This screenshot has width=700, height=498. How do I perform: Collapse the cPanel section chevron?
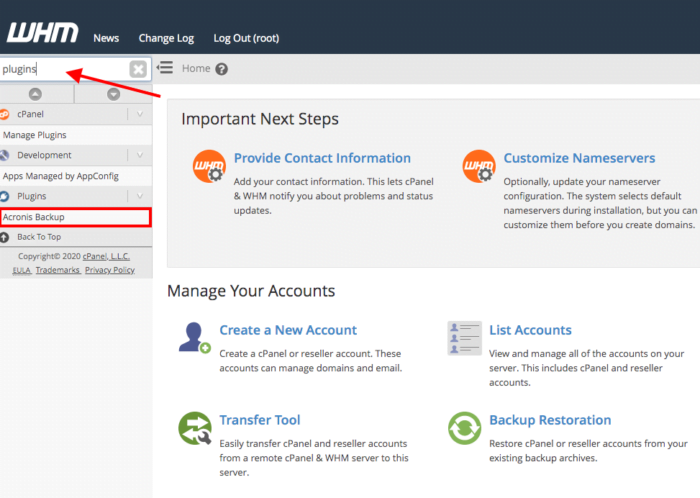[140, 114]
